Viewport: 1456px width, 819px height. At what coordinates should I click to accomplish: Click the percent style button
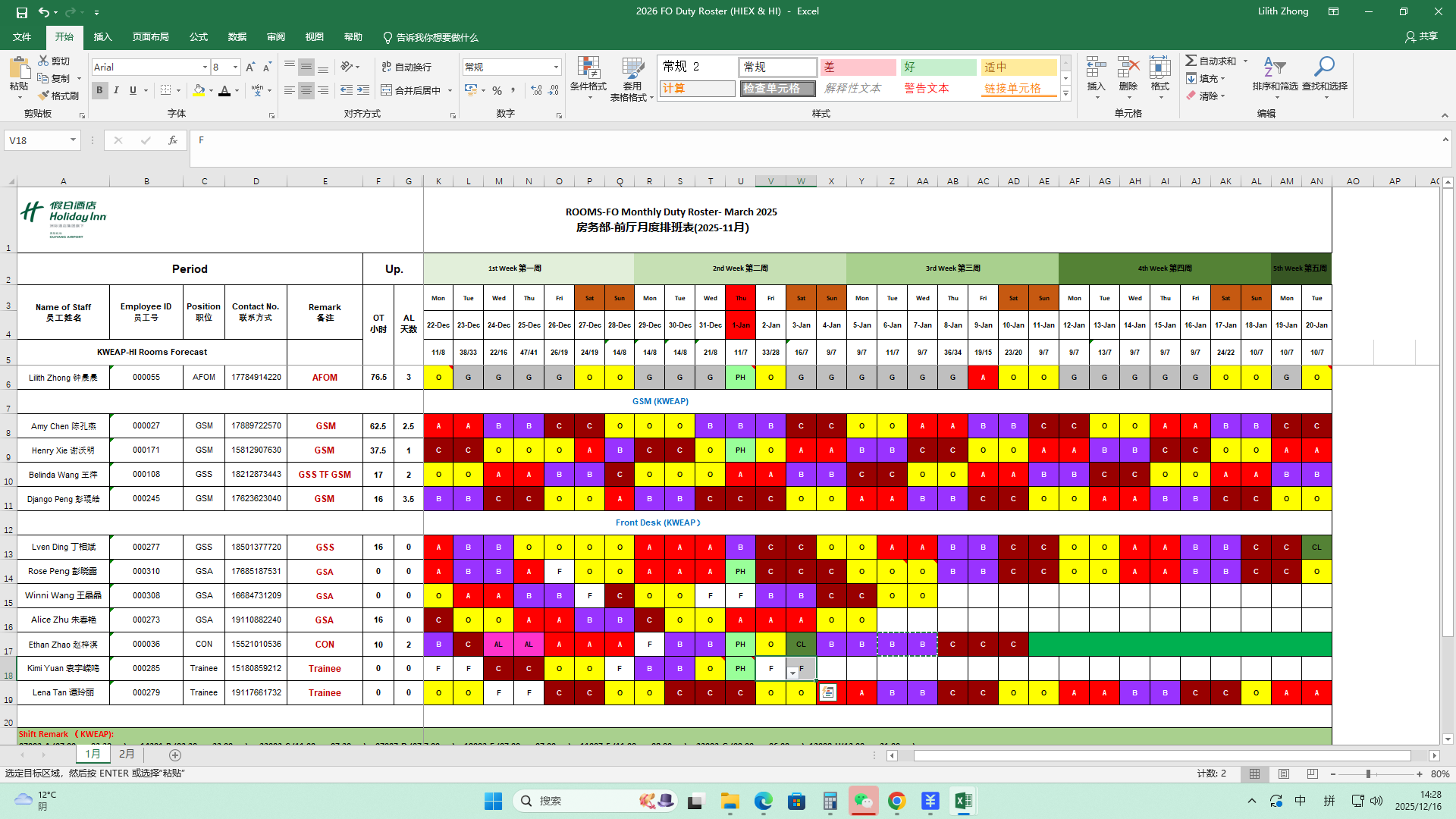coord(497,90)
